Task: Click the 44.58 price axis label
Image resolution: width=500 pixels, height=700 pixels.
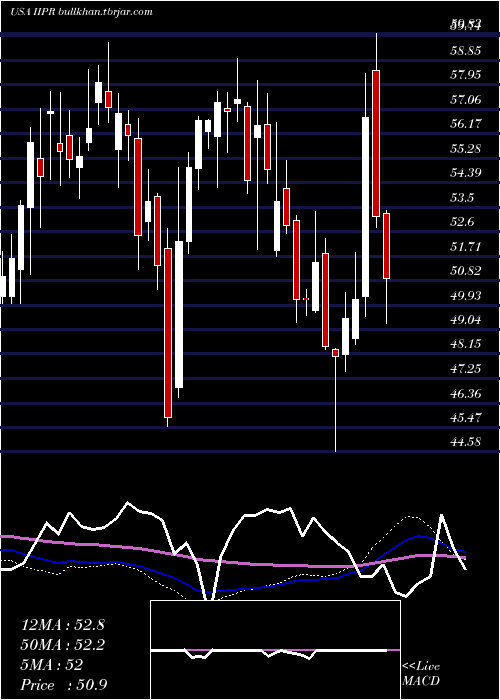Action: click(x=465, y=442)
